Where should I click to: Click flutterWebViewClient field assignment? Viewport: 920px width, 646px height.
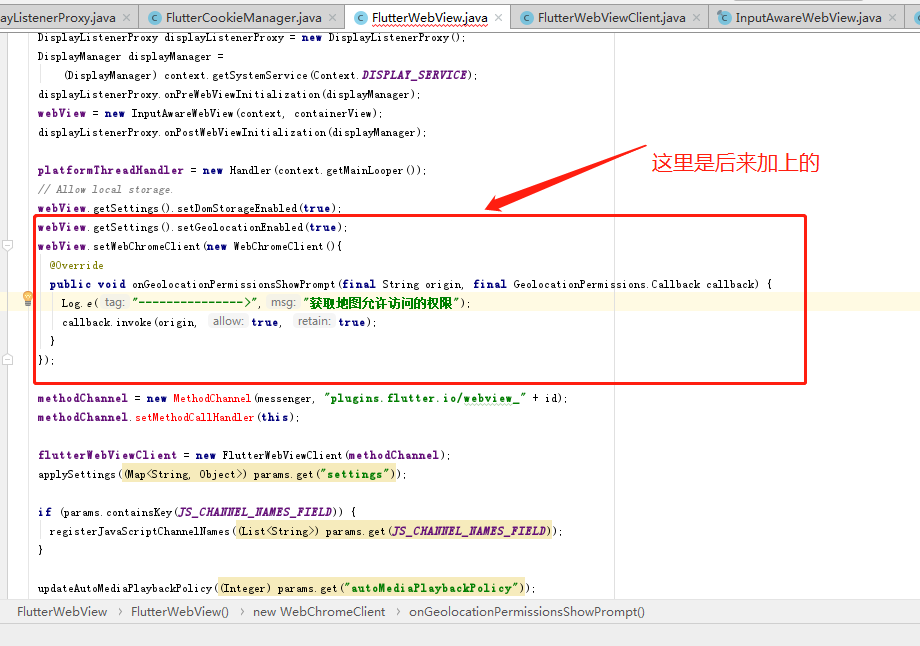point(107,455)
